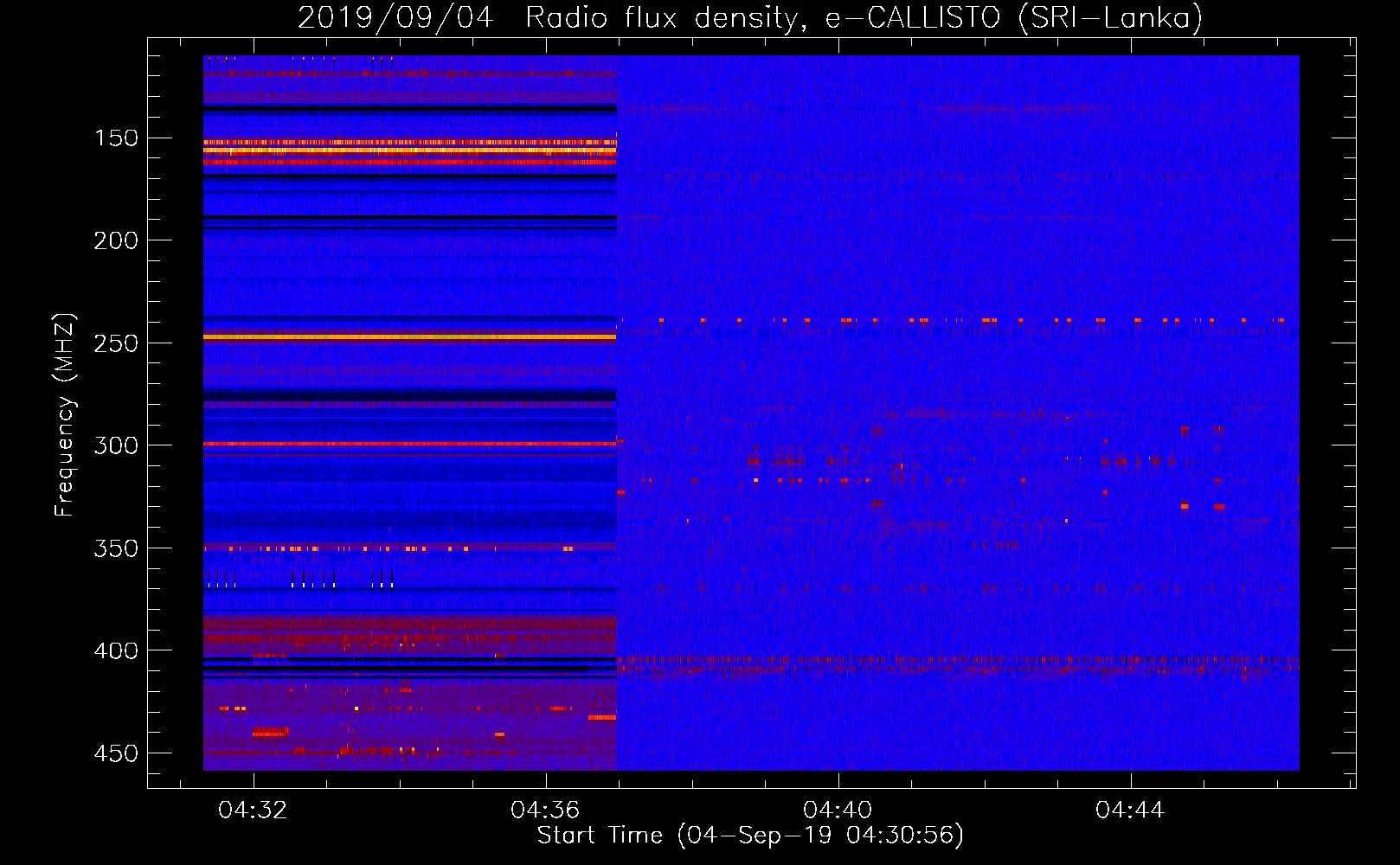
Task: Click the 350 frequency tick label
Action: pos(116,548)
